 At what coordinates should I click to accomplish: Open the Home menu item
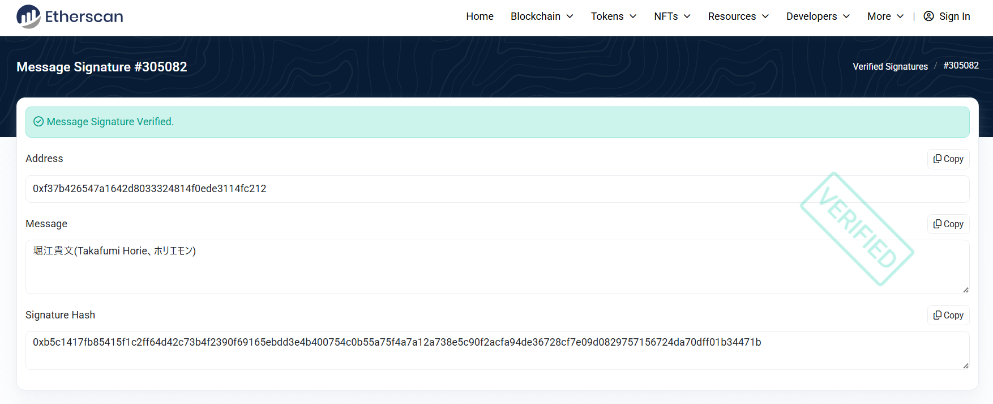(x=480, y=16)
